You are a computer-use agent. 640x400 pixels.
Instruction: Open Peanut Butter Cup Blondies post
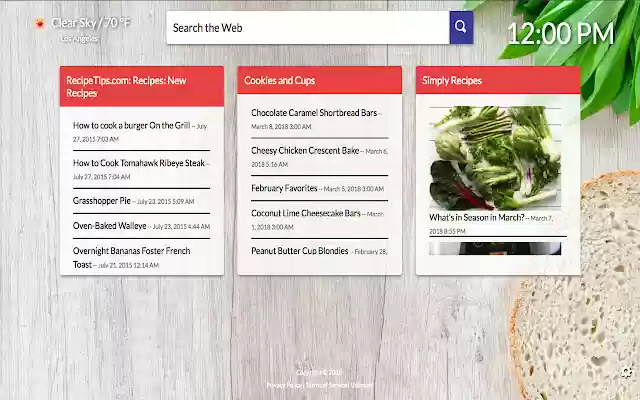(x=300, y=251)
